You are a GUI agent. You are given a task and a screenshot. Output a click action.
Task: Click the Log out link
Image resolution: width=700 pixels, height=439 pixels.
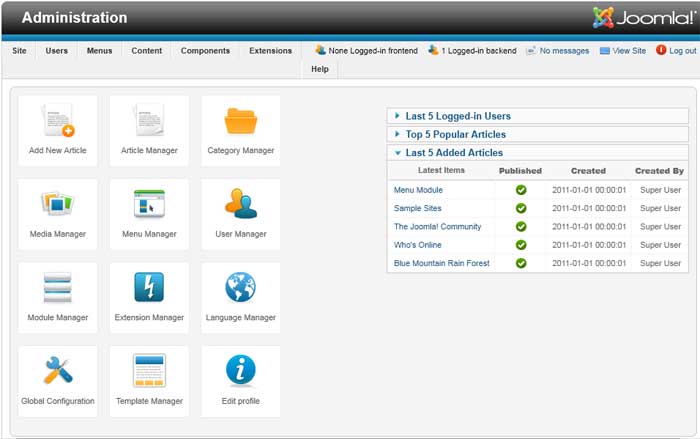(x=683, y=51)
